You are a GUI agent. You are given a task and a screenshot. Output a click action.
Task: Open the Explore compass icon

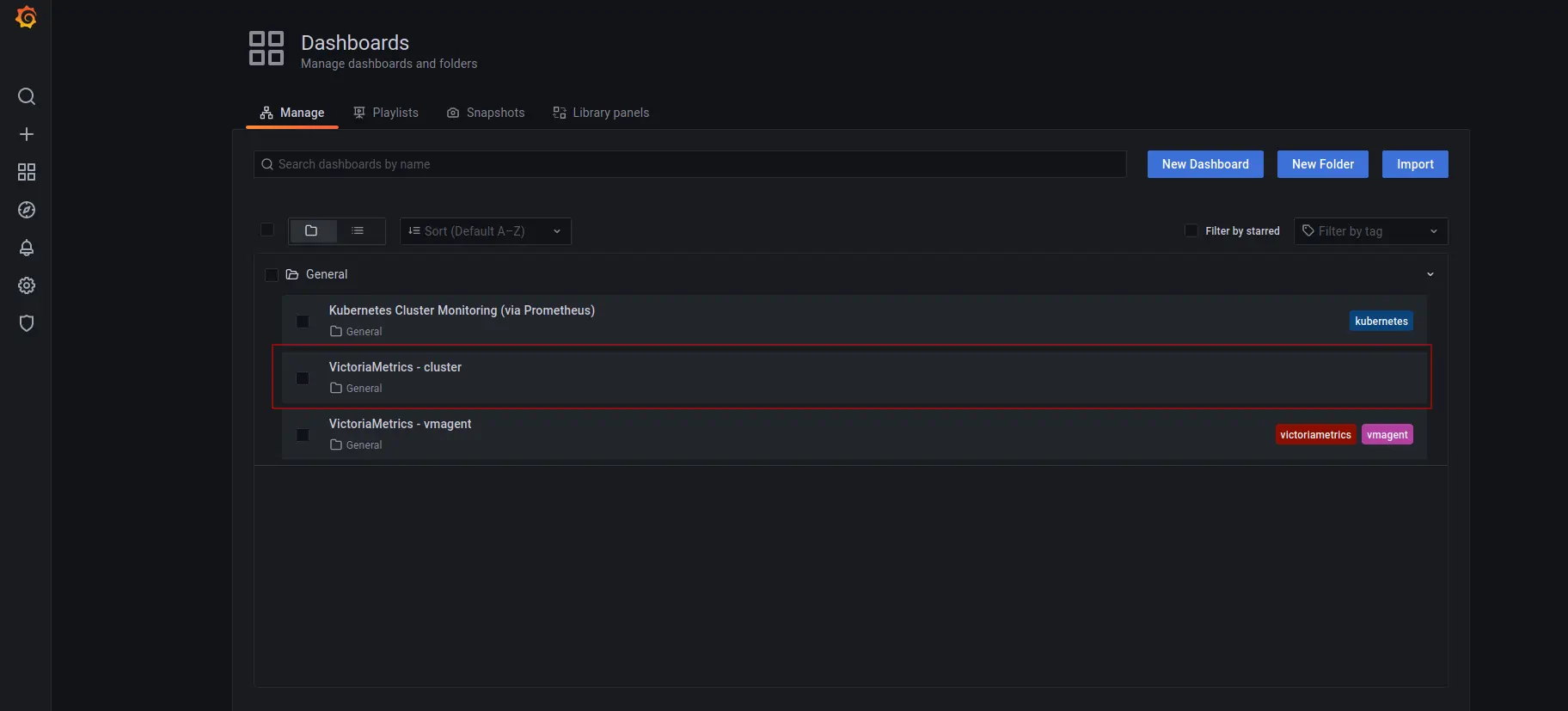[x=27, y=210]
